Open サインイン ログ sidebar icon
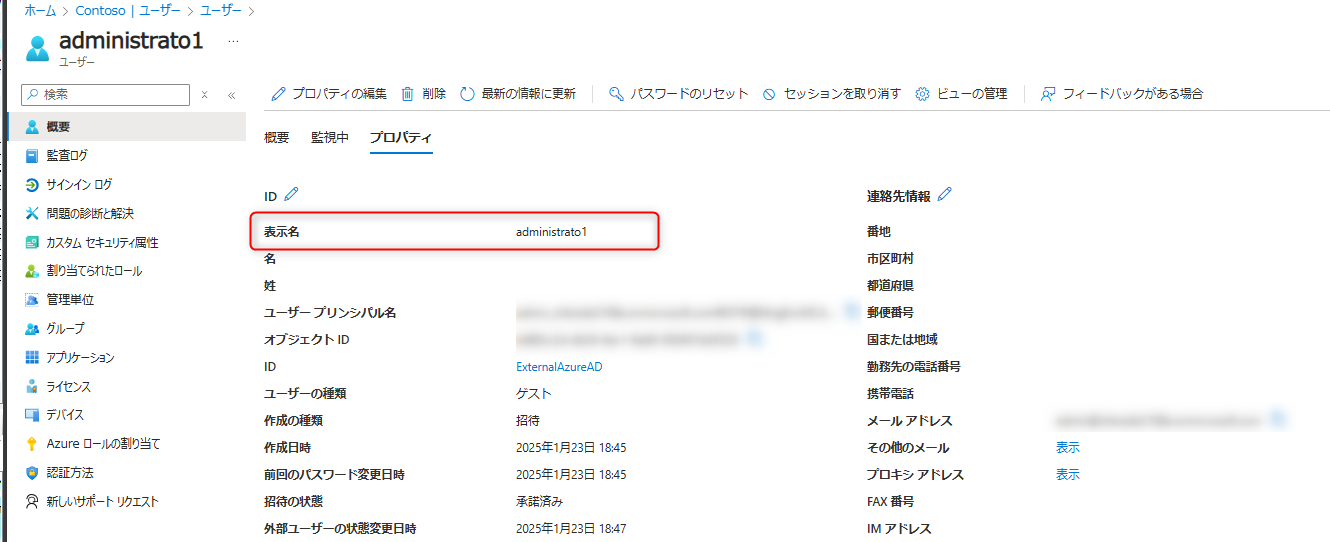The height and width of the screenshot is (542, 1330). pos(32,185)
